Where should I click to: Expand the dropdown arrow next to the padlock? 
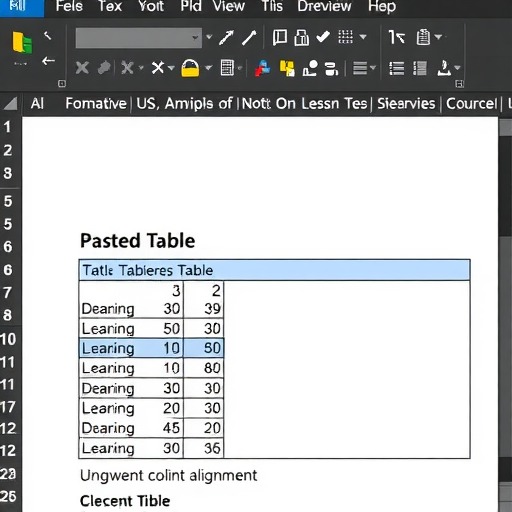click(209, 68)
